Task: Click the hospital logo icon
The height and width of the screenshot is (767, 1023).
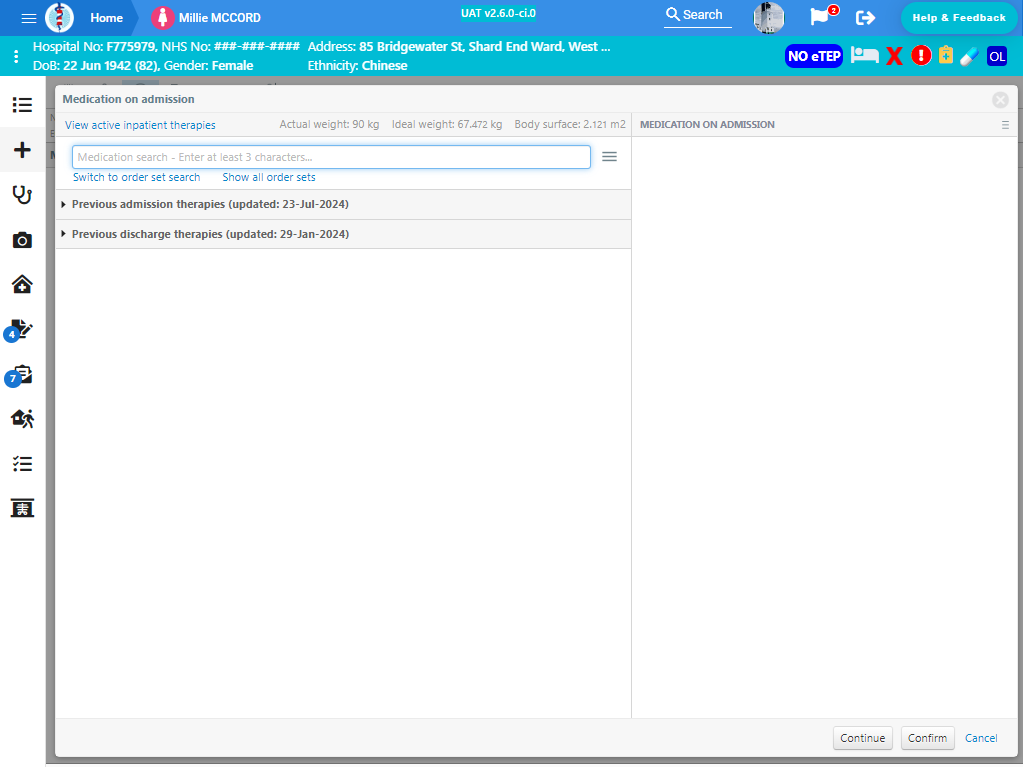Action: tap(59, 18)
